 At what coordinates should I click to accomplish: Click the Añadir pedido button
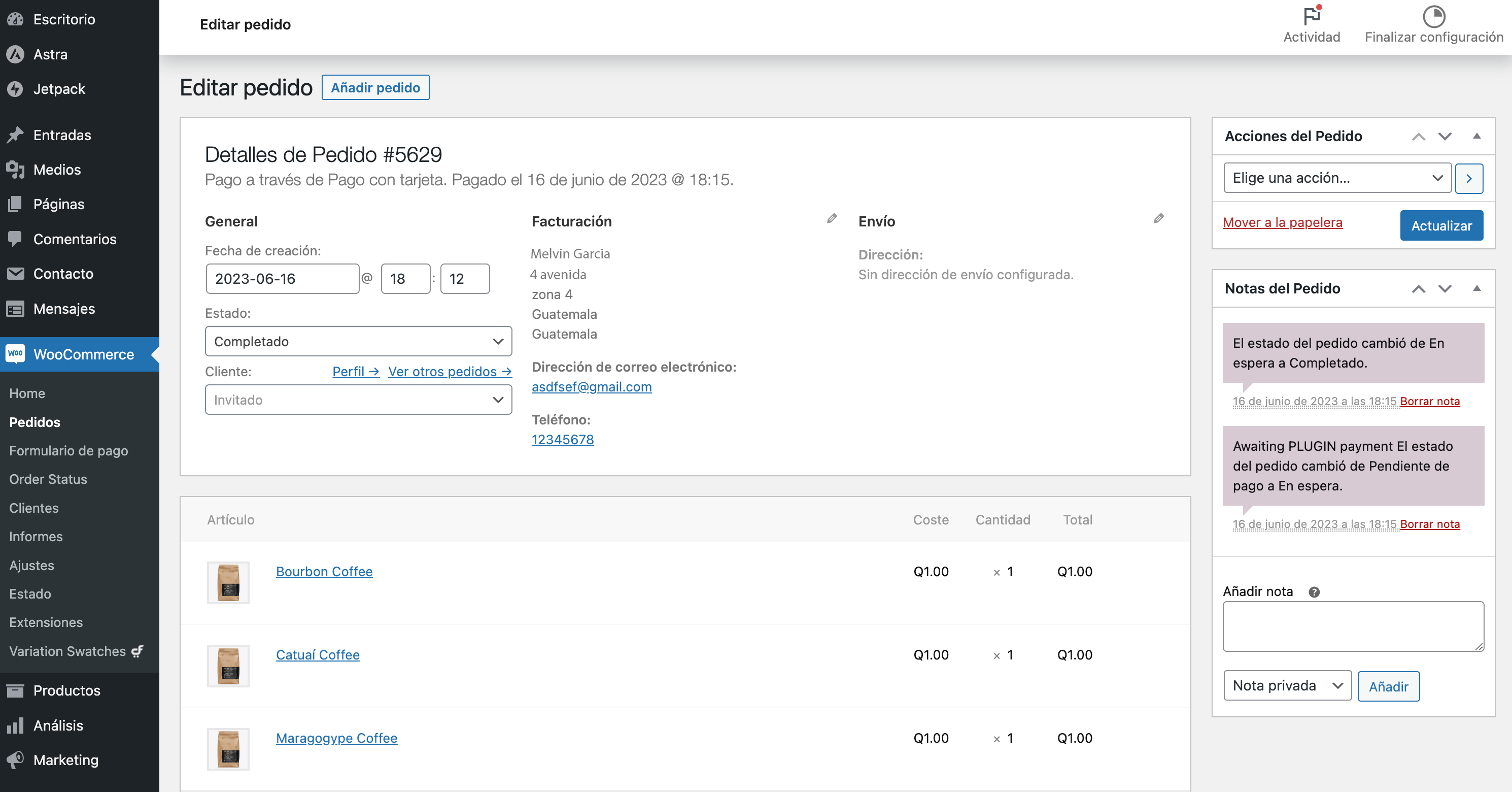tap(375, 87)
